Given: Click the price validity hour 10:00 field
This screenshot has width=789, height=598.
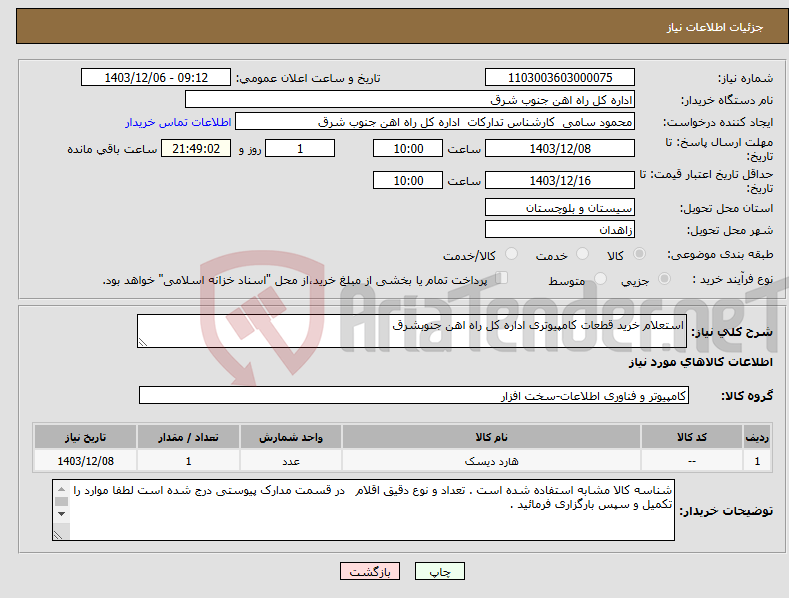Looking at the screenshot, I should pos(408,180).
